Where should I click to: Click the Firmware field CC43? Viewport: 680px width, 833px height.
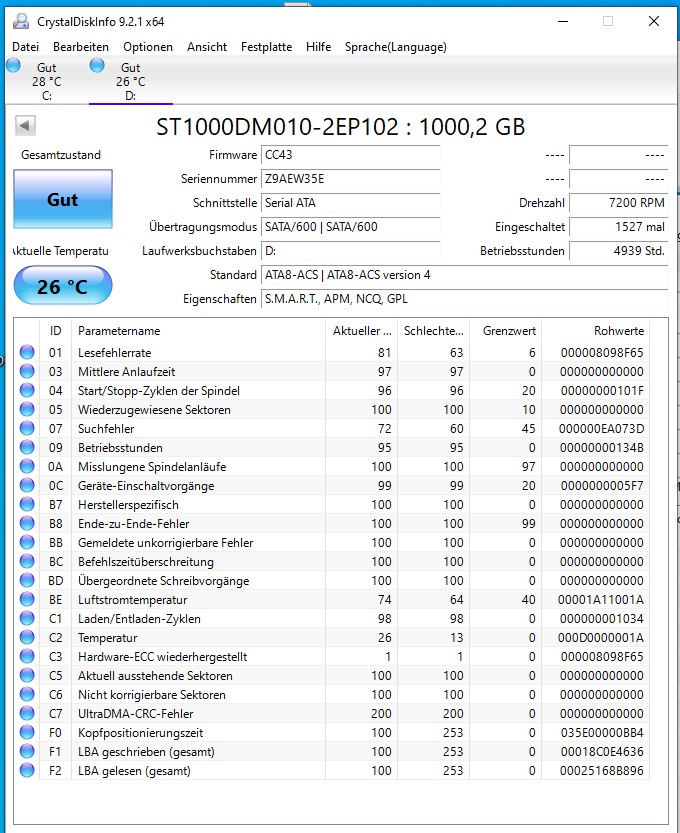click(x=350, y=155)
